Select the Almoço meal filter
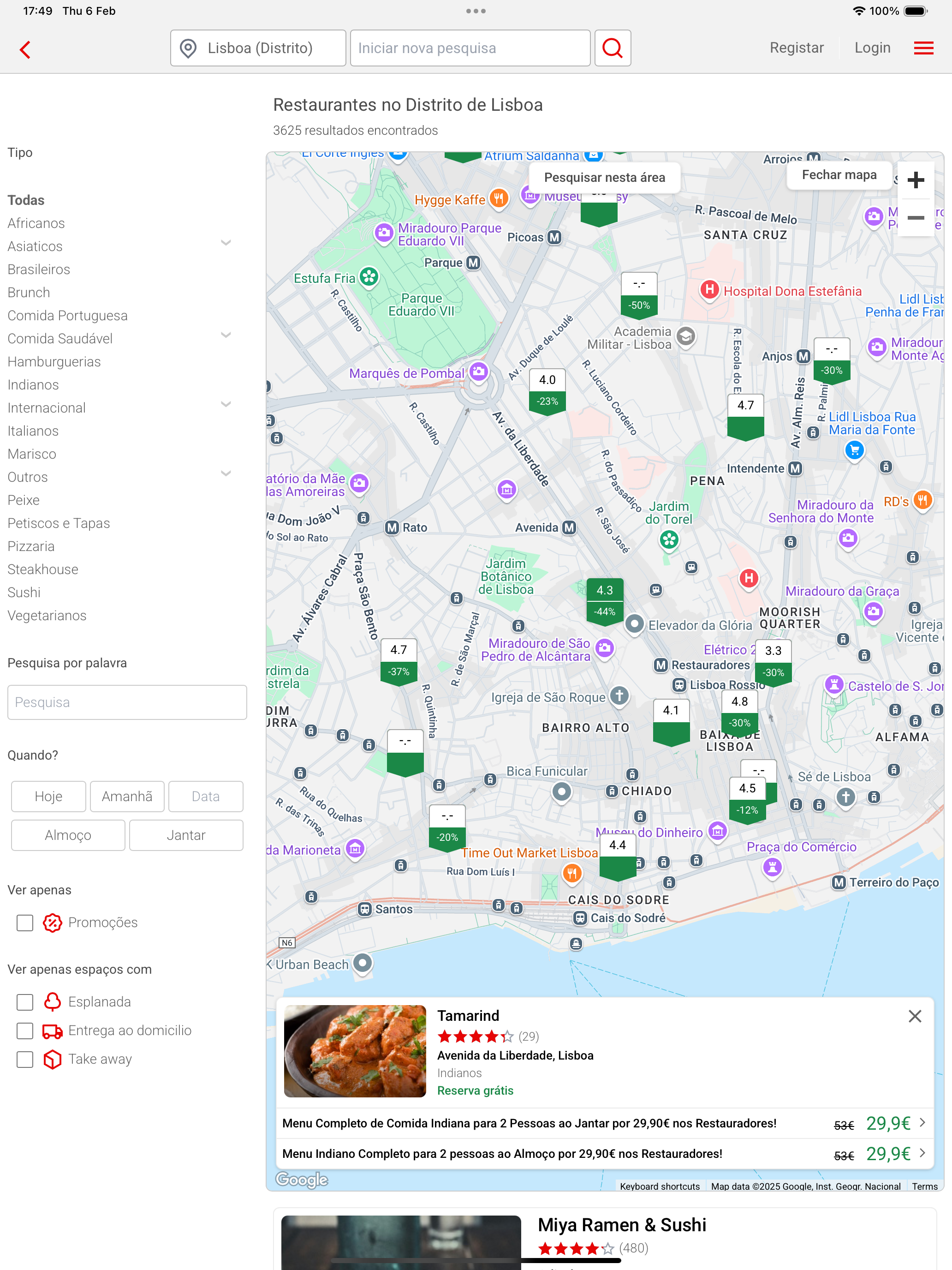Screen dimensions: 952x1270 click(68, 835)
